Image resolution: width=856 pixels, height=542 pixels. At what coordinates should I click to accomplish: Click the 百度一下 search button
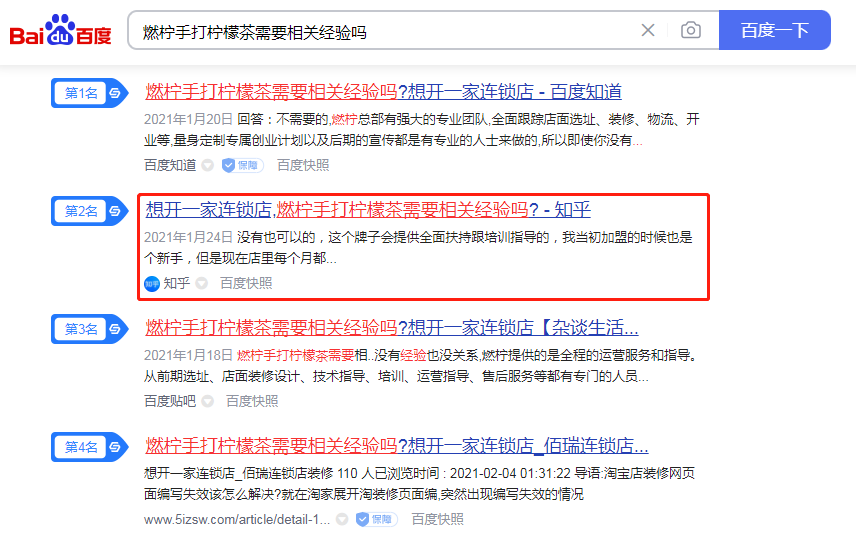coord(774,30)
